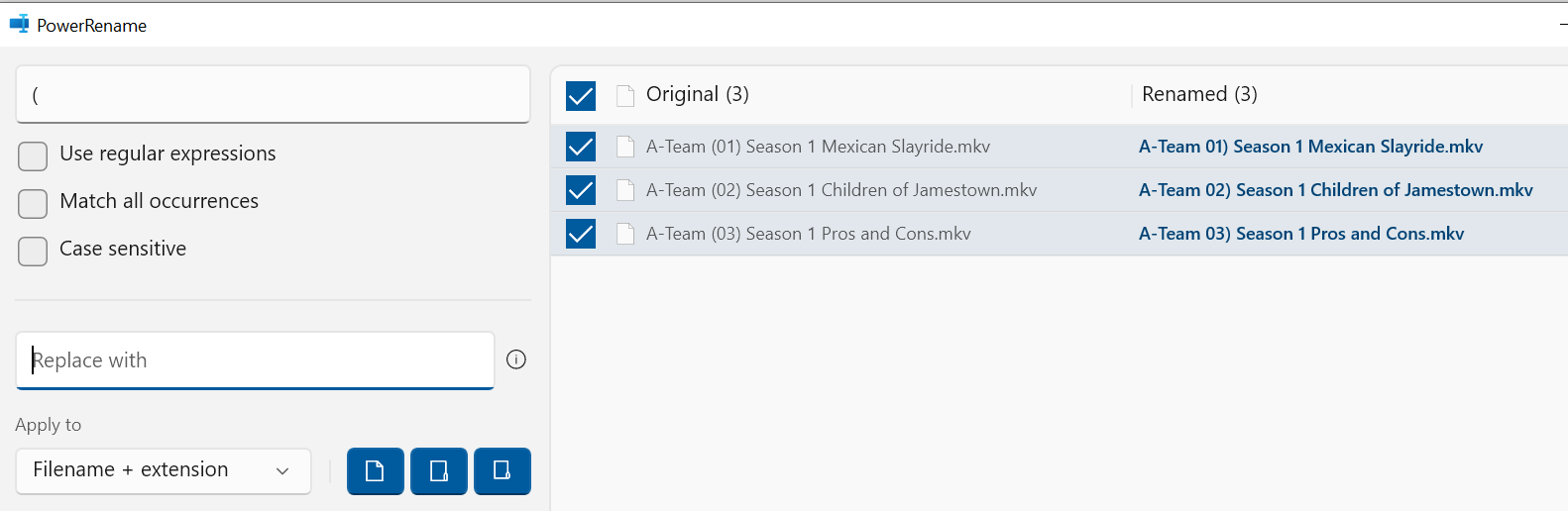
Task: Click file icon beside Children of Jamestown original
Action: (x=625, y=190)
